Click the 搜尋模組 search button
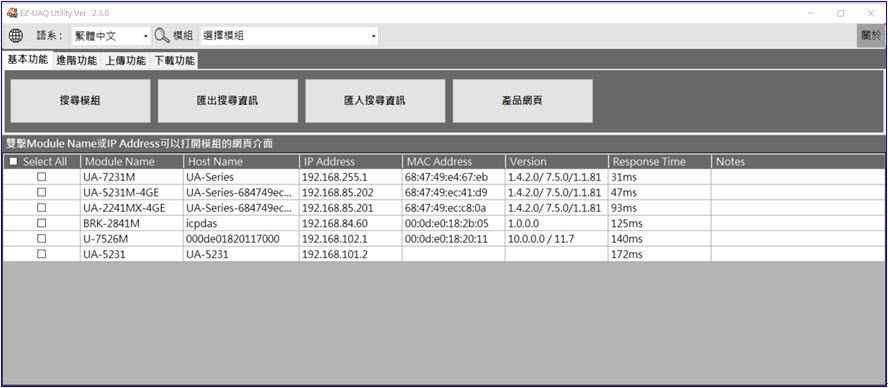Viewport: 888px width, 388px height. click(x=80, y=101)
